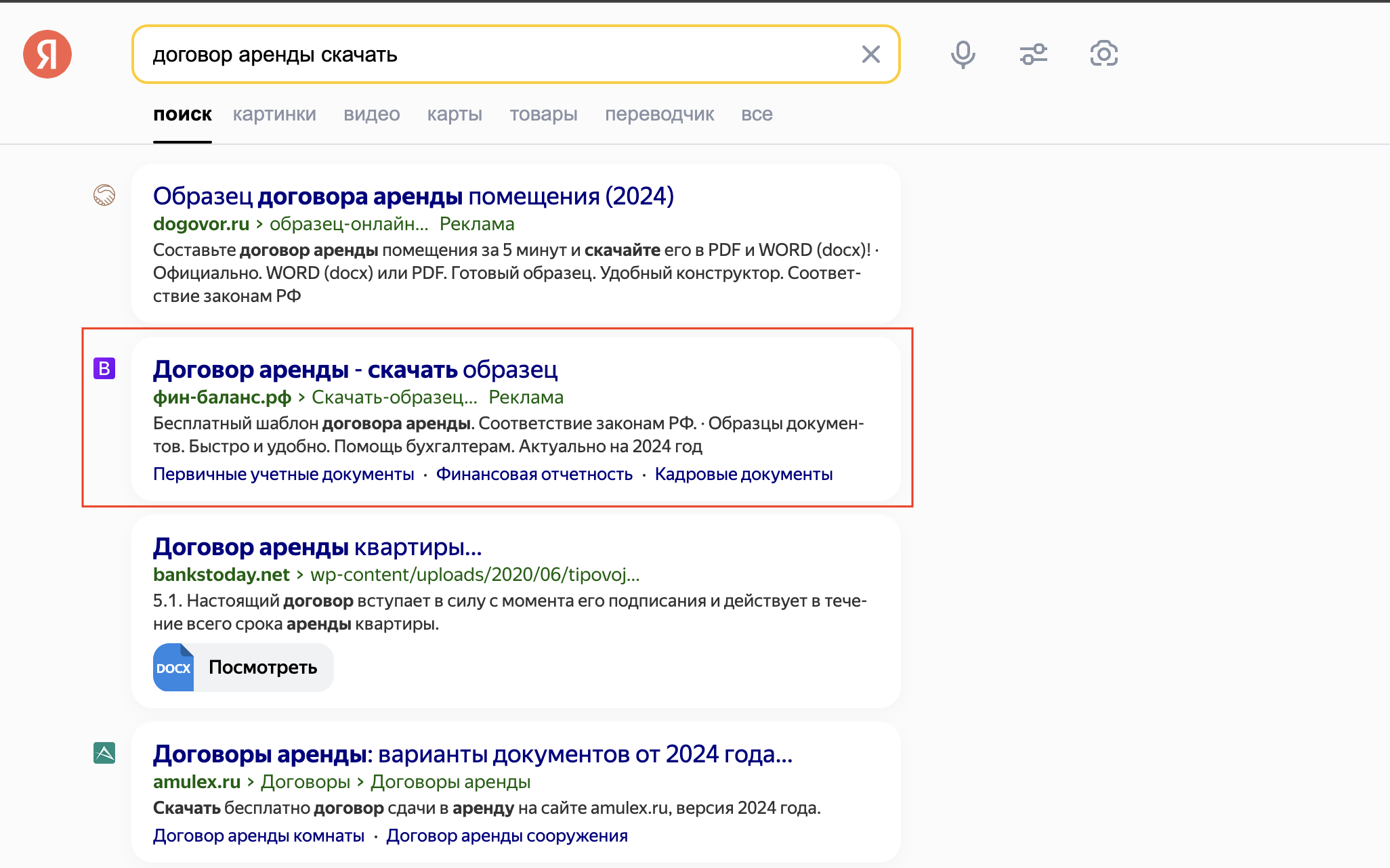Switch to the видео tab

371,114
